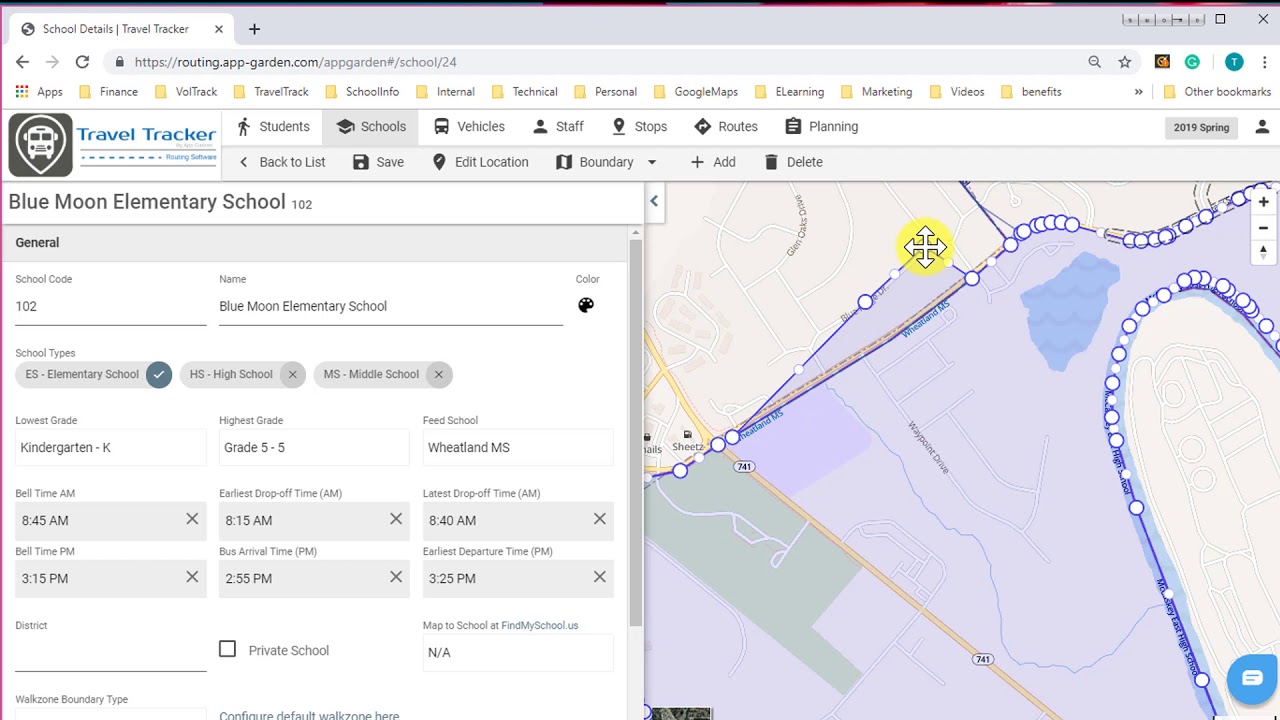This screenshot has height=720, width=1280.
Task: Clear the Earliest Departure Time (PM) value
Action: pos(600,577)
